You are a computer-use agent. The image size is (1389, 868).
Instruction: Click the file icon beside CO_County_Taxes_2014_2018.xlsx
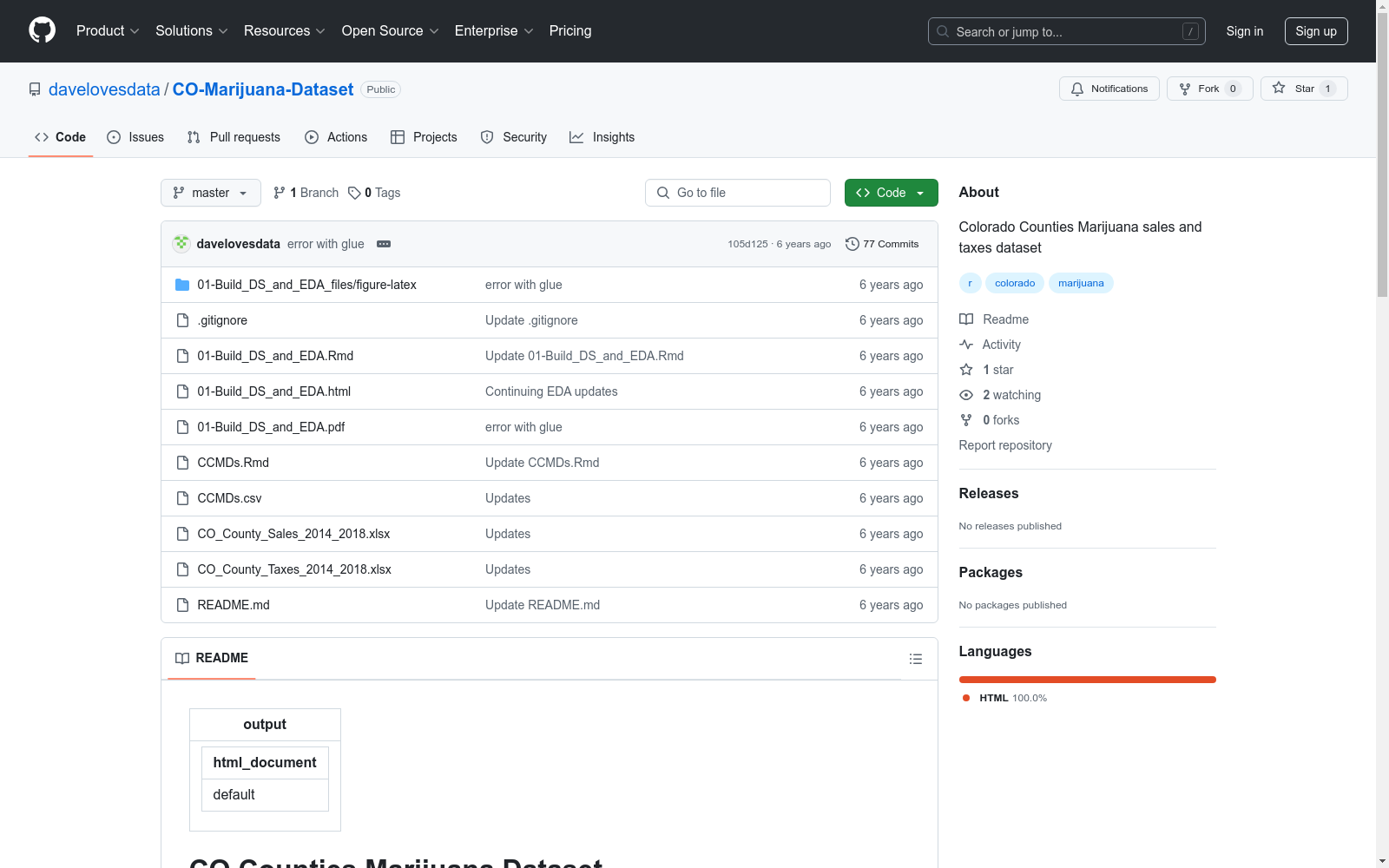(x=182, y=569)
